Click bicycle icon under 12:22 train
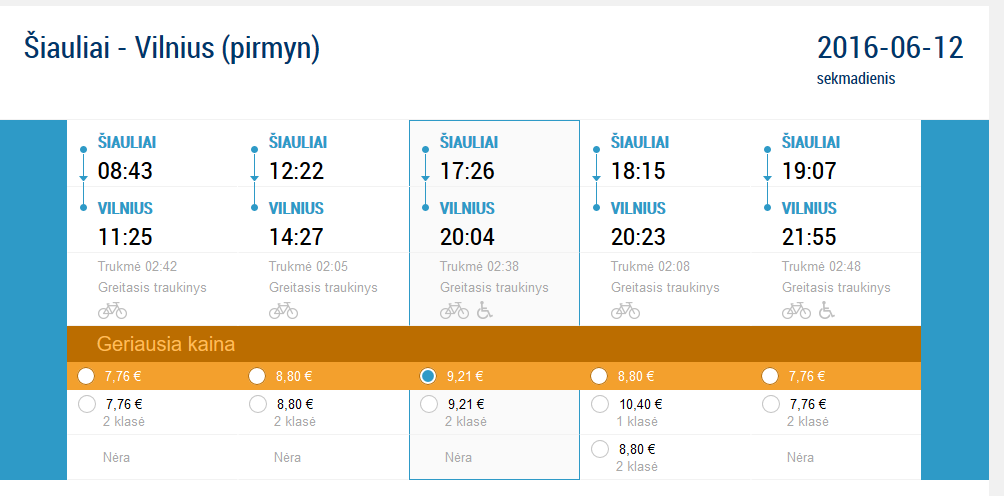 click(x=283, y=310)
